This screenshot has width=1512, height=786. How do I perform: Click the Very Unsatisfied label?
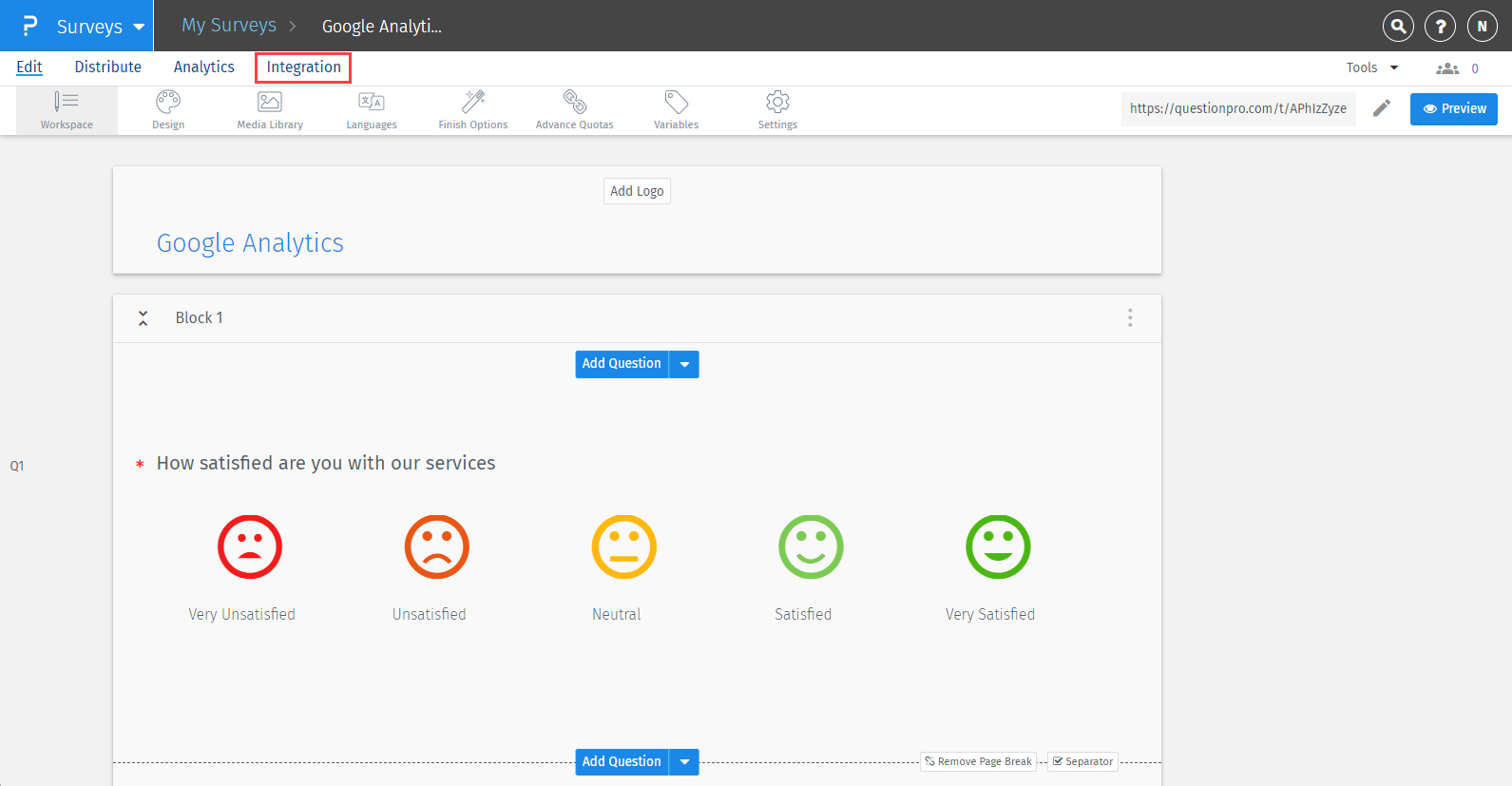point(241,614)
